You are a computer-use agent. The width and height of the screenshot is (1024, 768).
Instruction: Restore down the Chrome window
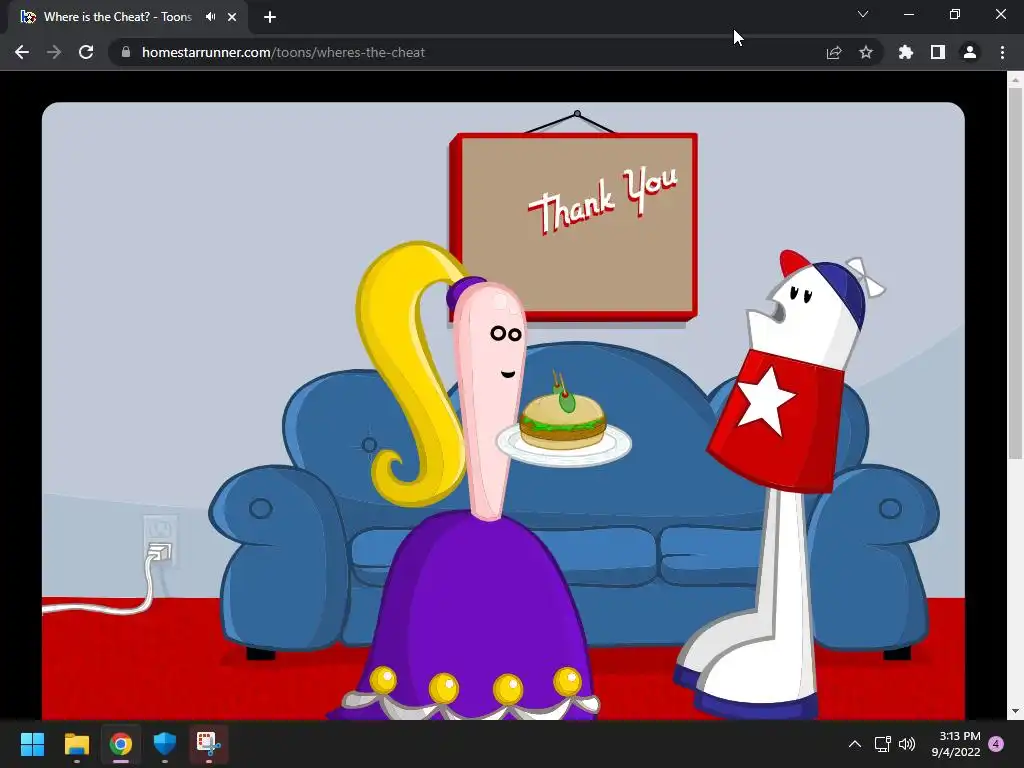(x=955, y=14)
